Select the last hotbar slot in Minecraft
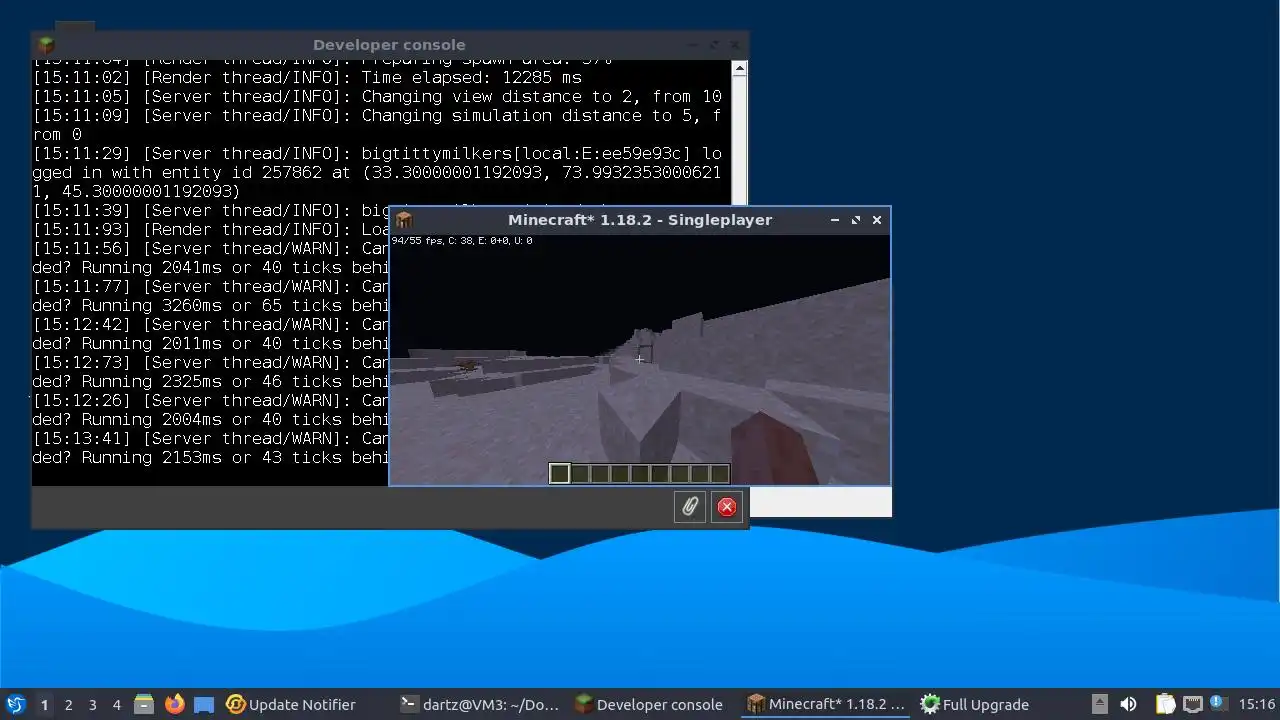Image resolution: width=1280 pixels, height=720 pixels. click(720, 473)
